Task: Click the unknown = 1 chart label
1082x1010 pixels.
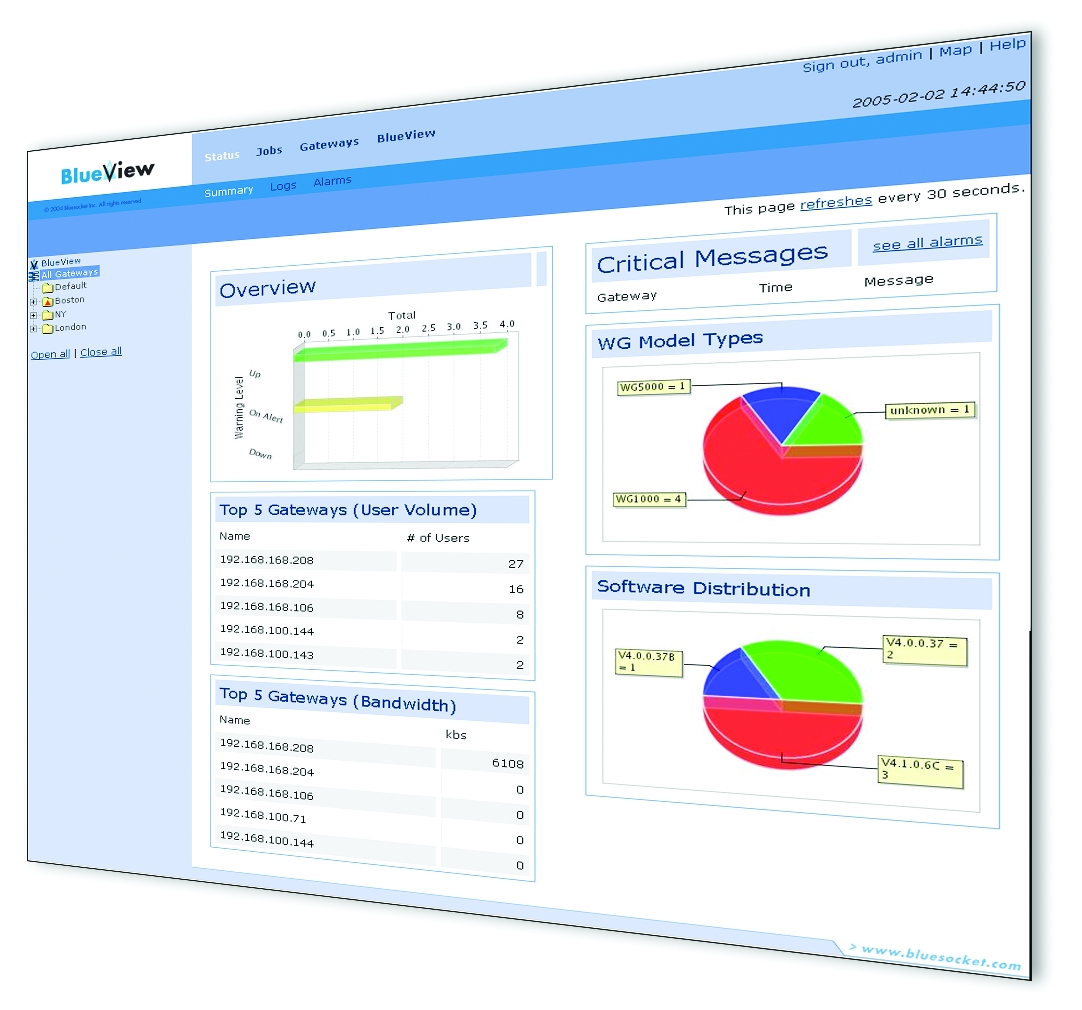Action: [x=929, y=410]
